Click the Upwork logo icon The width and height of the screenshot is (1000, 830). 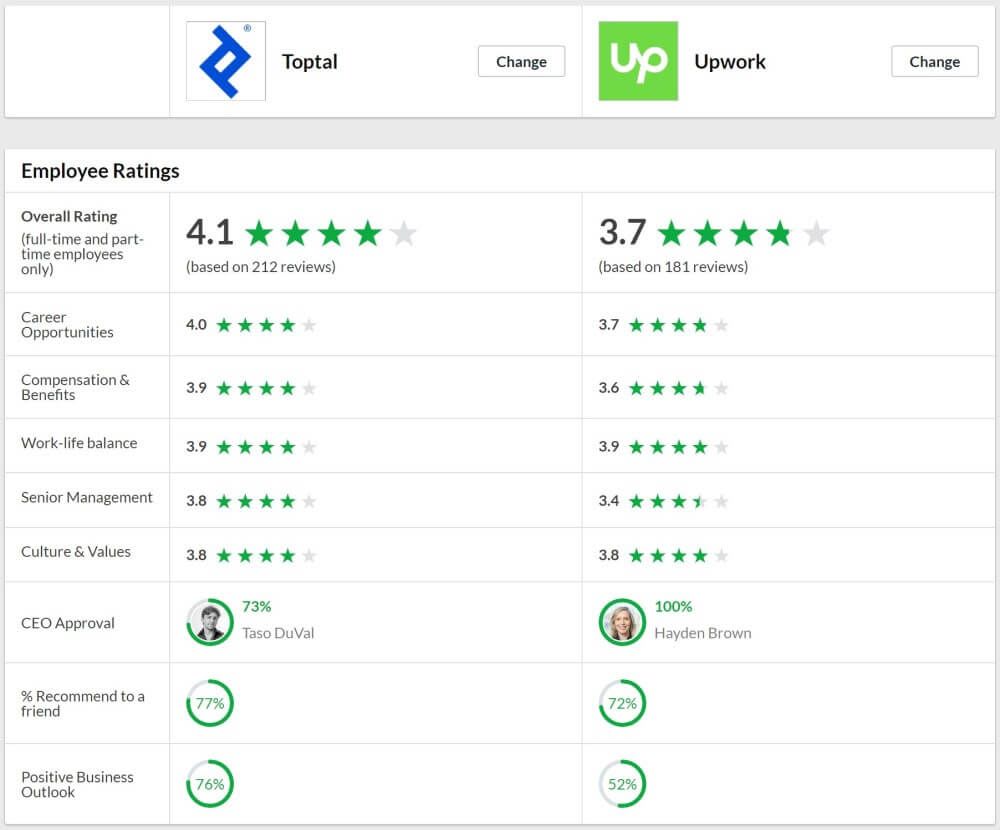click(638, 61)
